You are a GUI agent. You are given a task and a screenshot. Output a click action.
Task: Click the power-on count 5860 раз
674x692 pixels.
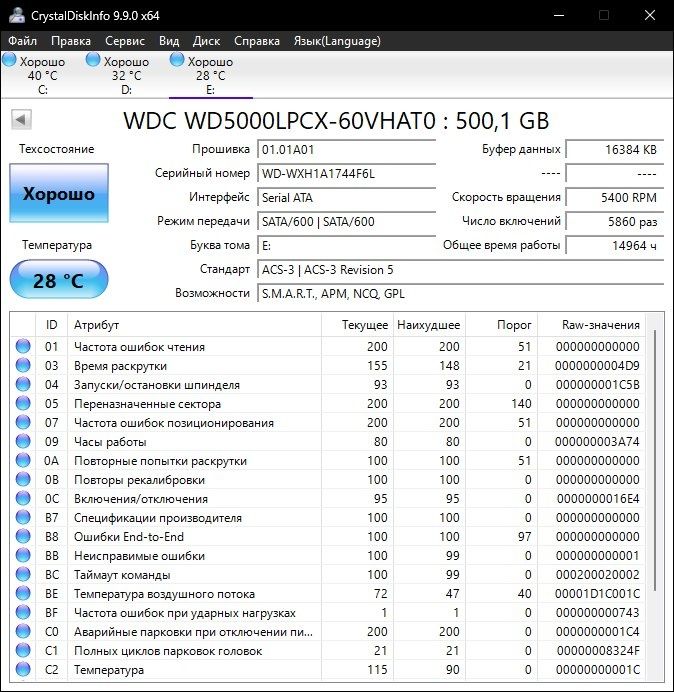[x=614, y=222]
